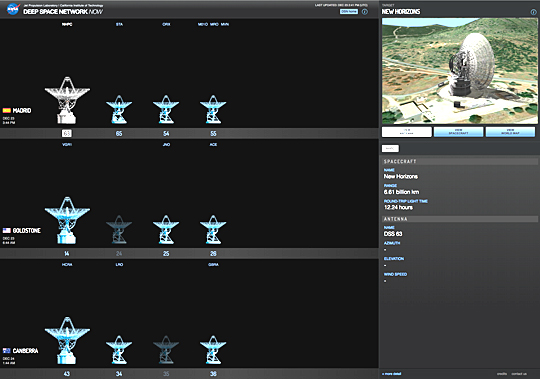Select Goldstone antenna dish 25
540x379 pixels.
[166, 229]
